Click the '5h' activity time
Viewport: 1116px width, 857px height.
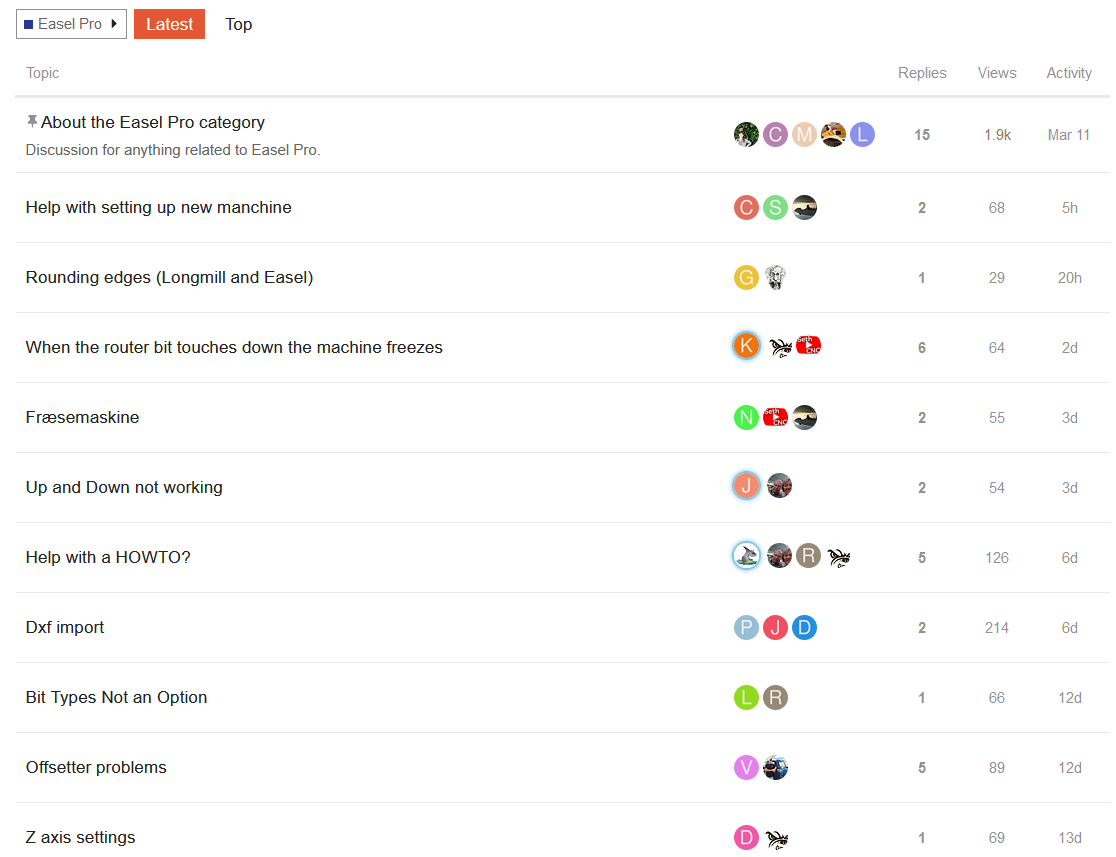[x=1069, y=208]
